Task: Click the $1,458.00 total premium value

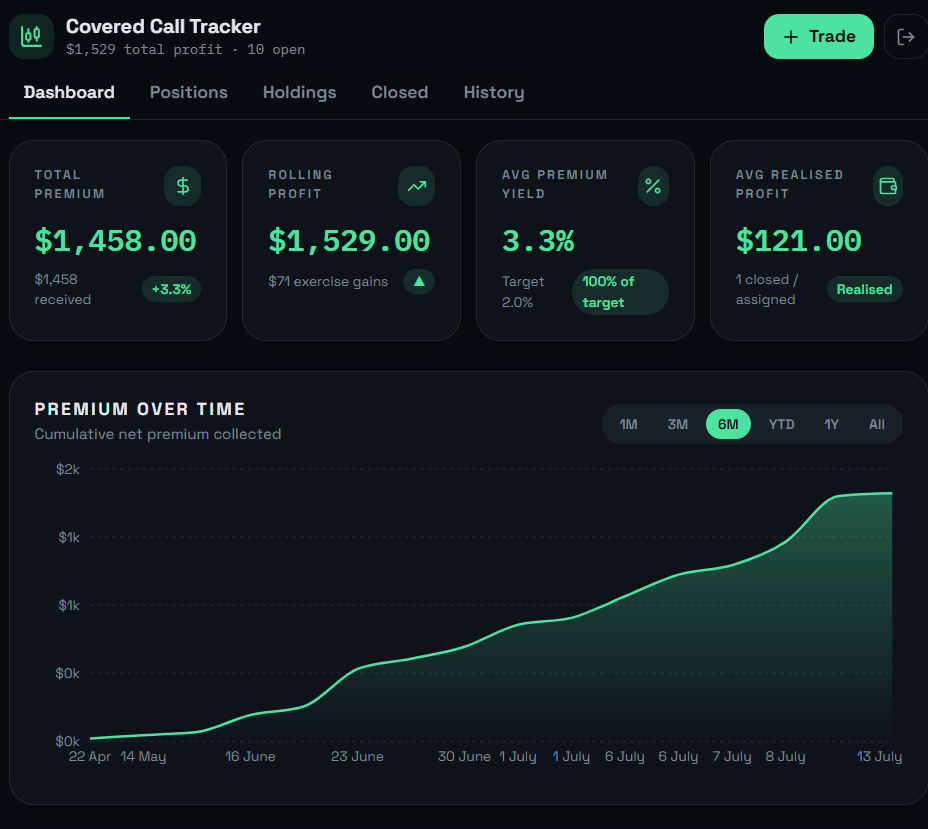Action: pos(115,241)
